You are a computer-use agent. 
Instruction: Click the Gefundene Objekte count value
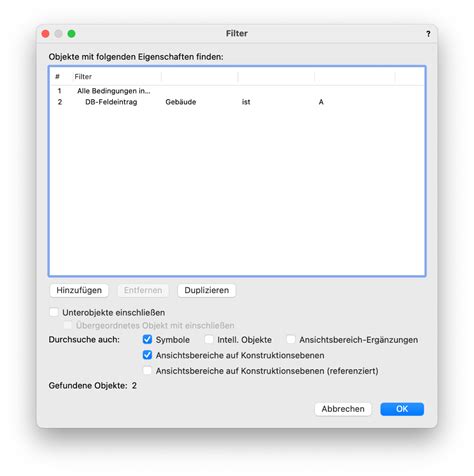(x=134, y=386)
